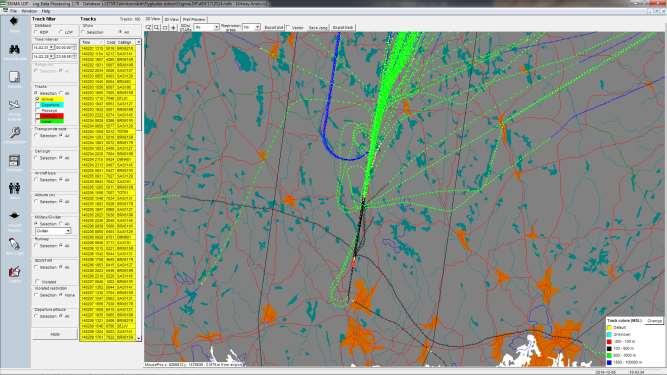The height and width of the screenshot is (375, 667).
Task: Select the pen-shaped icon in the sidebar
Action: pos(14,244)
